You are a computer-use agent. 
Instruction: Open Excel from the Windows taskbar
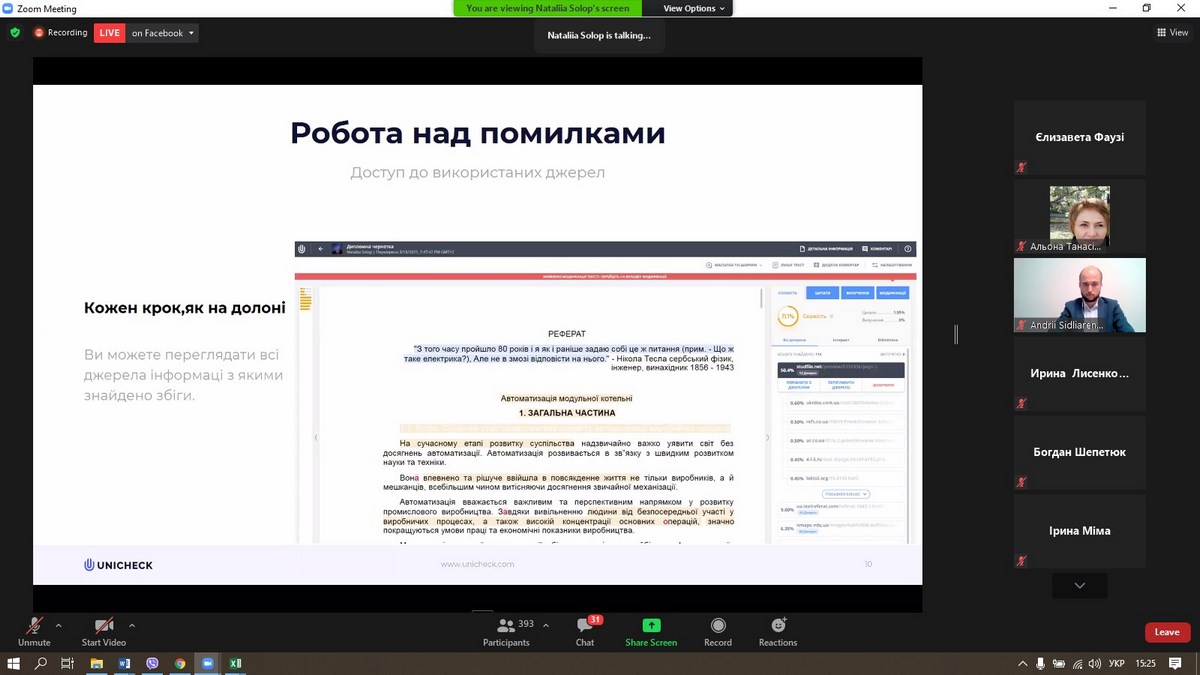point(236,663)
